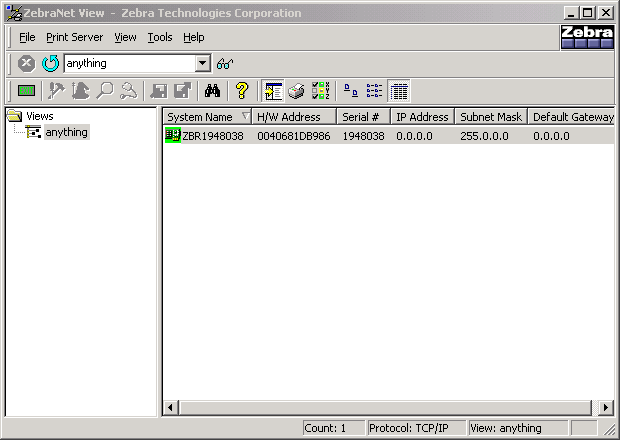The height and width of the screenshot is (440, 620).
Task: Click the printer icon in toolbar
Action: (x=297, y=92)
